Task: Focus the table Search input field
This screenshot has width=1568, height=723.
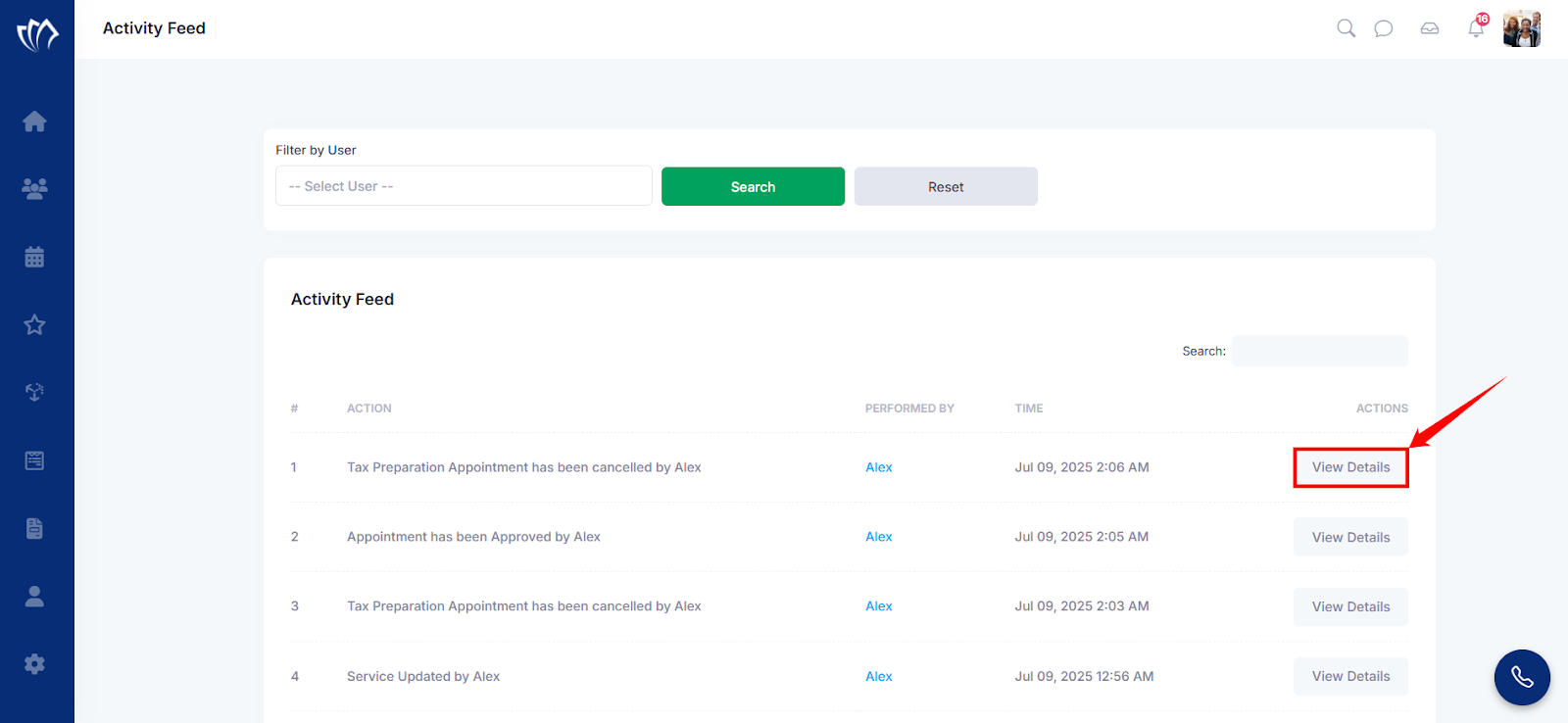Action: [1320, 351]
